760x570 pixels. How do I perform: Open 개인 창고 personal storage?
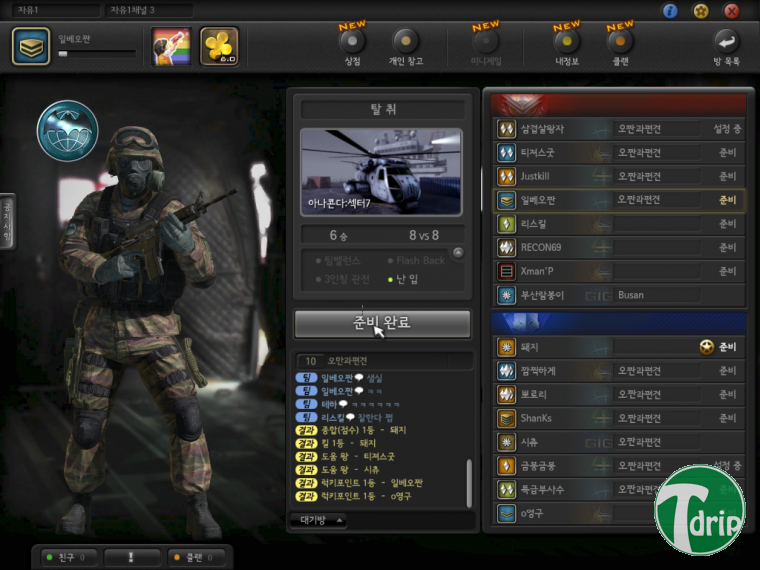click(405, 42)
